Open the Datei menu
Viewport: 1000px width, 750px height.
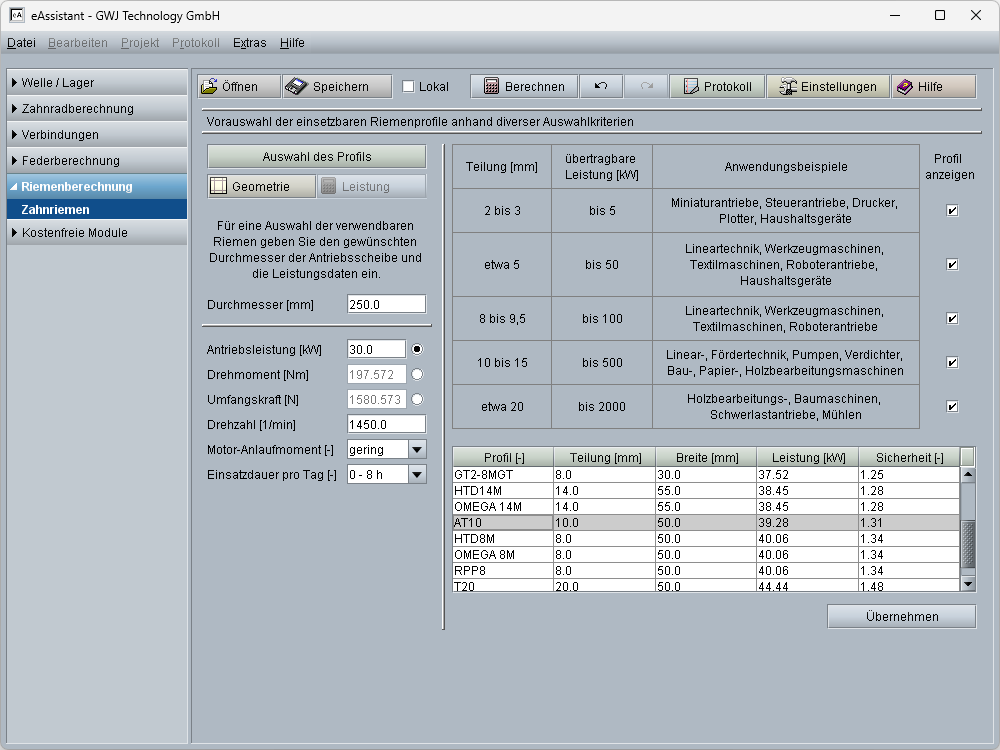point(21,43)
